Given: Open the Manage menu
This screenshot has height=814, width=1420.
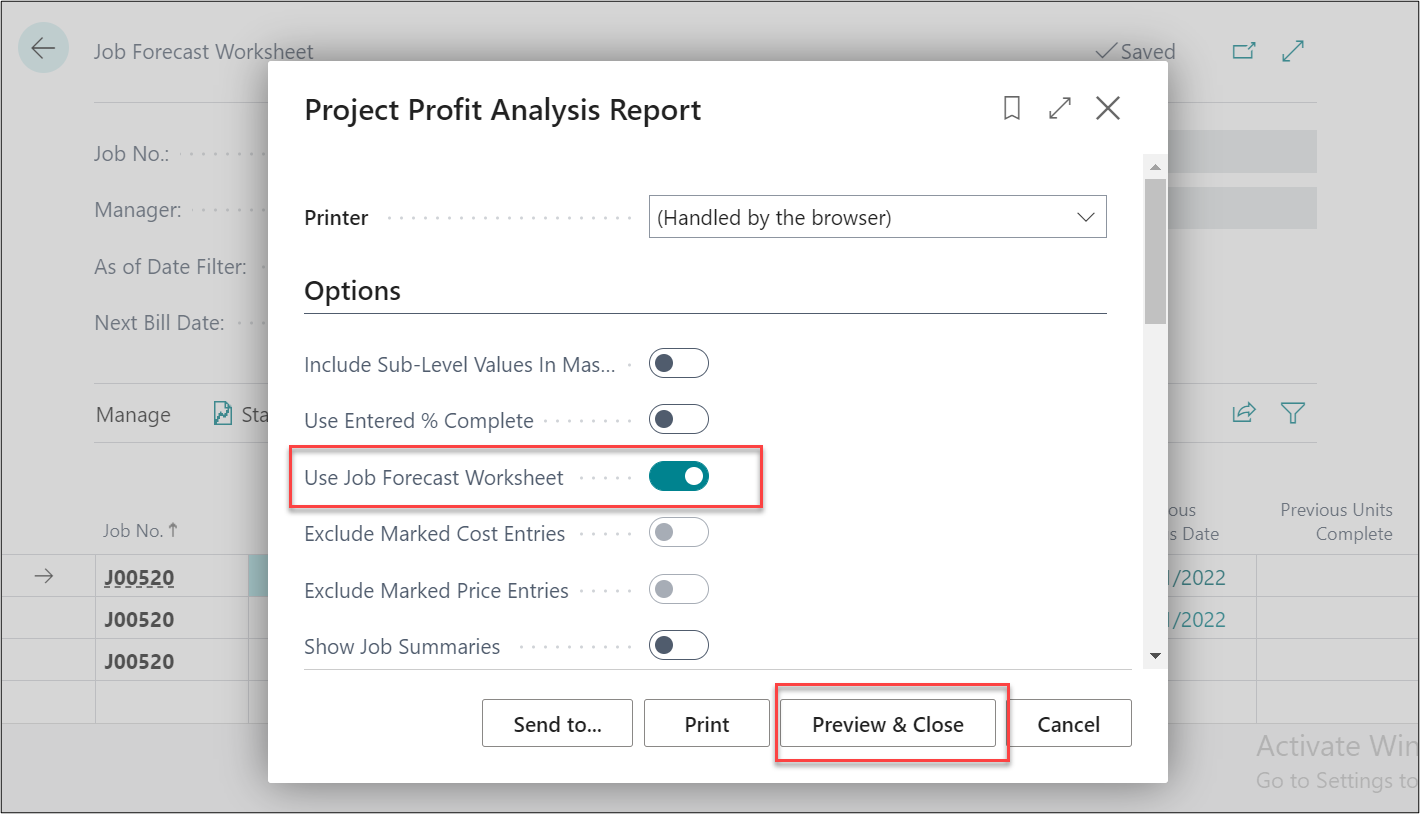Looking at the screenshot, I should tap(133, 415).
